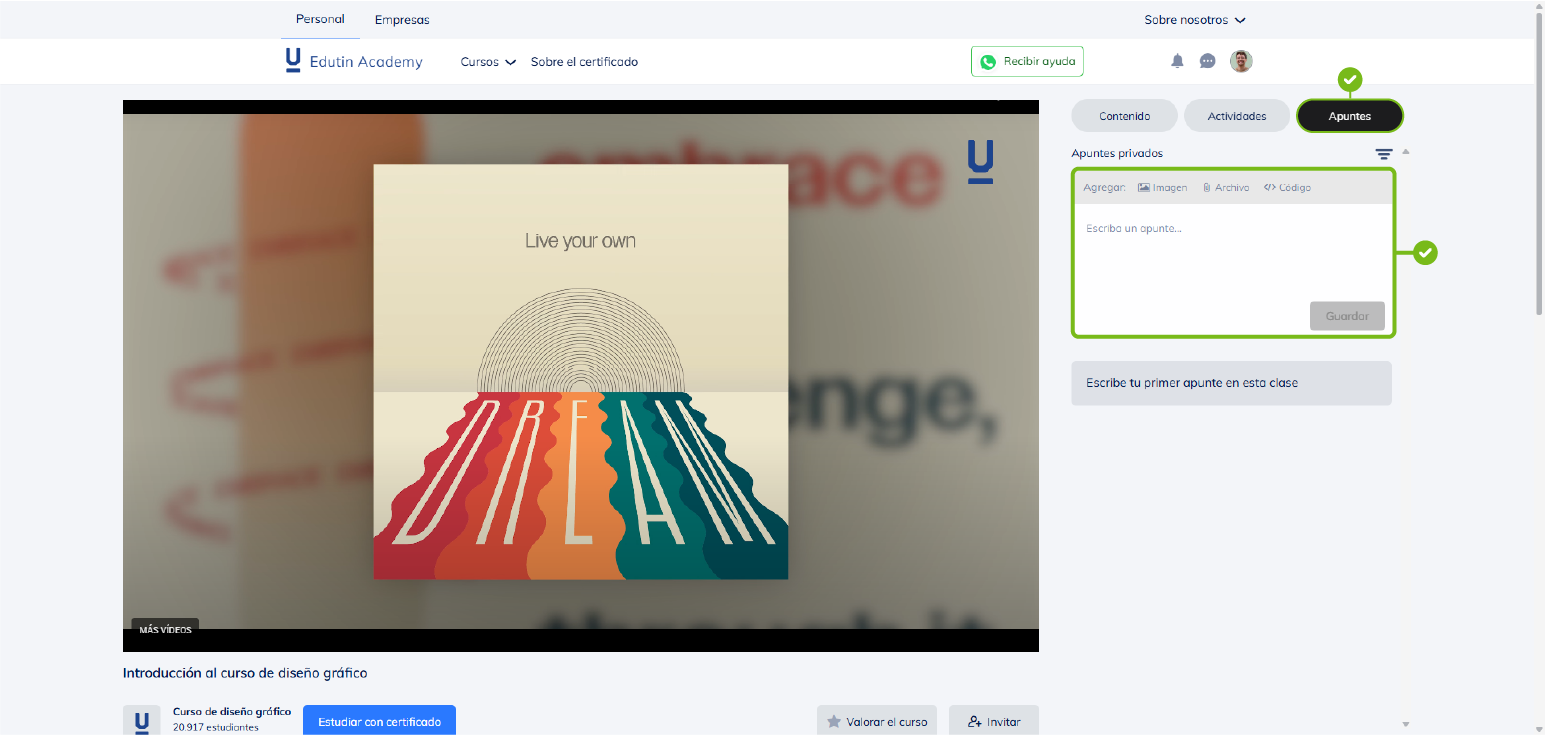Click Estudiar con certificado button
The image size is (1546, 735).
(379, 721)
